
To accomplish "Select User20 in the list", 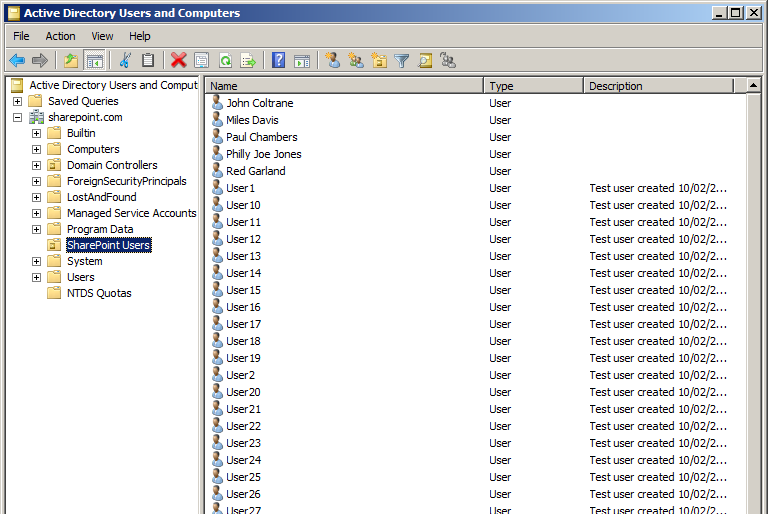I will click(243, 392).
